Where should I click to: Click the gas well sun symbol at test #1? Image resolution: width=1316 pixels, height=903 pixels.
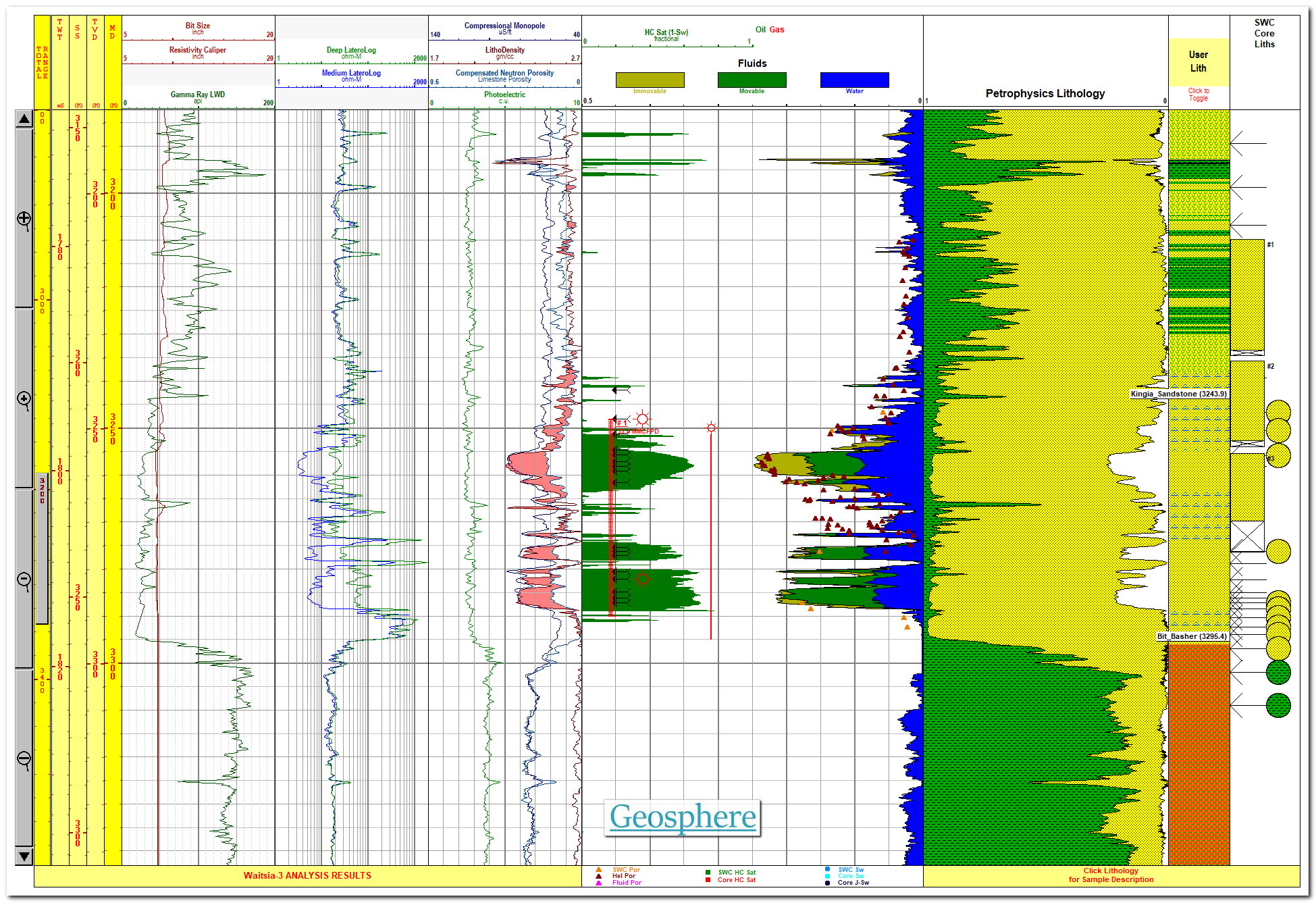pyautogui.click(x=642, y=419)
